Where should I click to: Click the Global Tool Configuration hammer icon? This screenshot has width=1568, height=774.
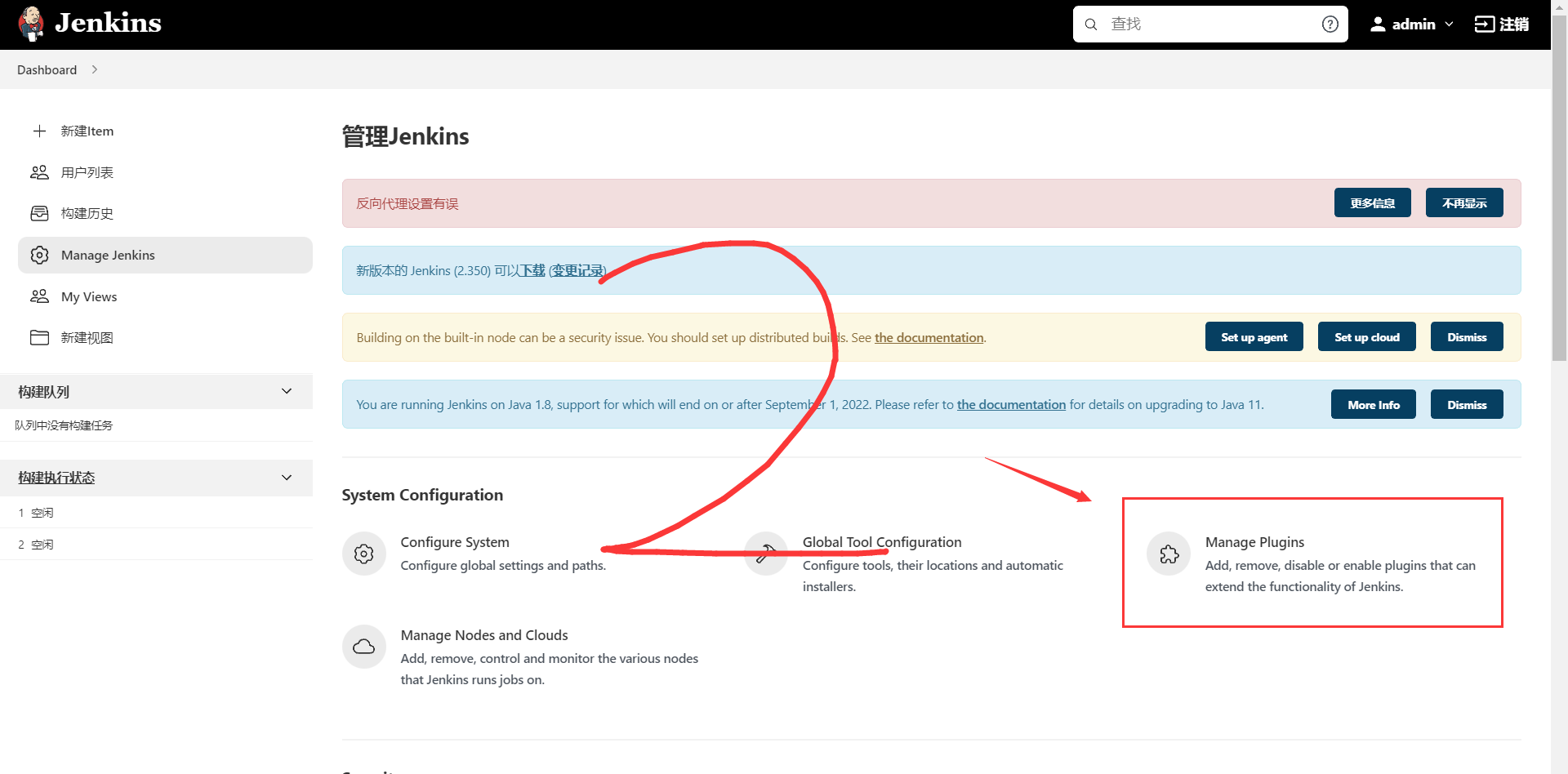click(x=766, y=554)
